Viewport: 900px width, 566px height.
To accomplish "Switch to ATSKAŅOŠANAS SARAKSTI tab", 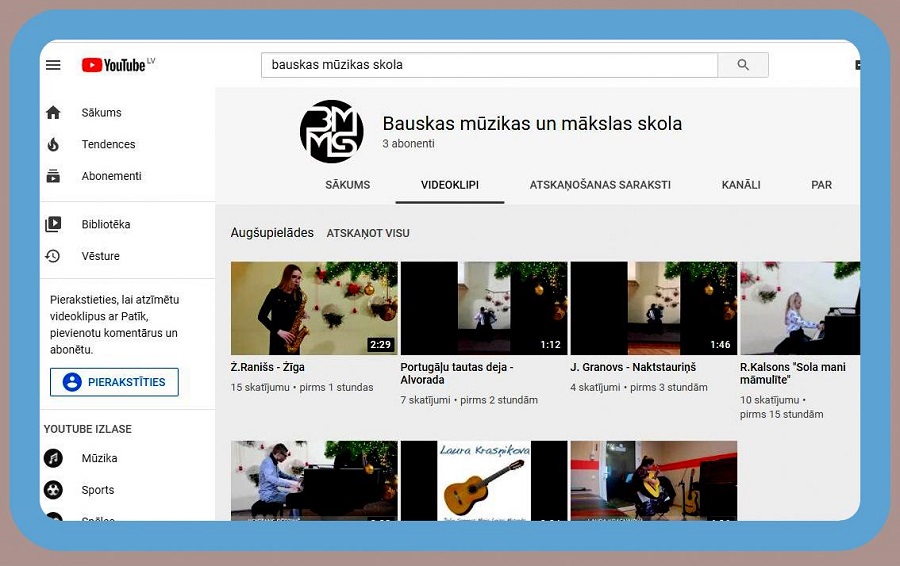I will [600, 185].
